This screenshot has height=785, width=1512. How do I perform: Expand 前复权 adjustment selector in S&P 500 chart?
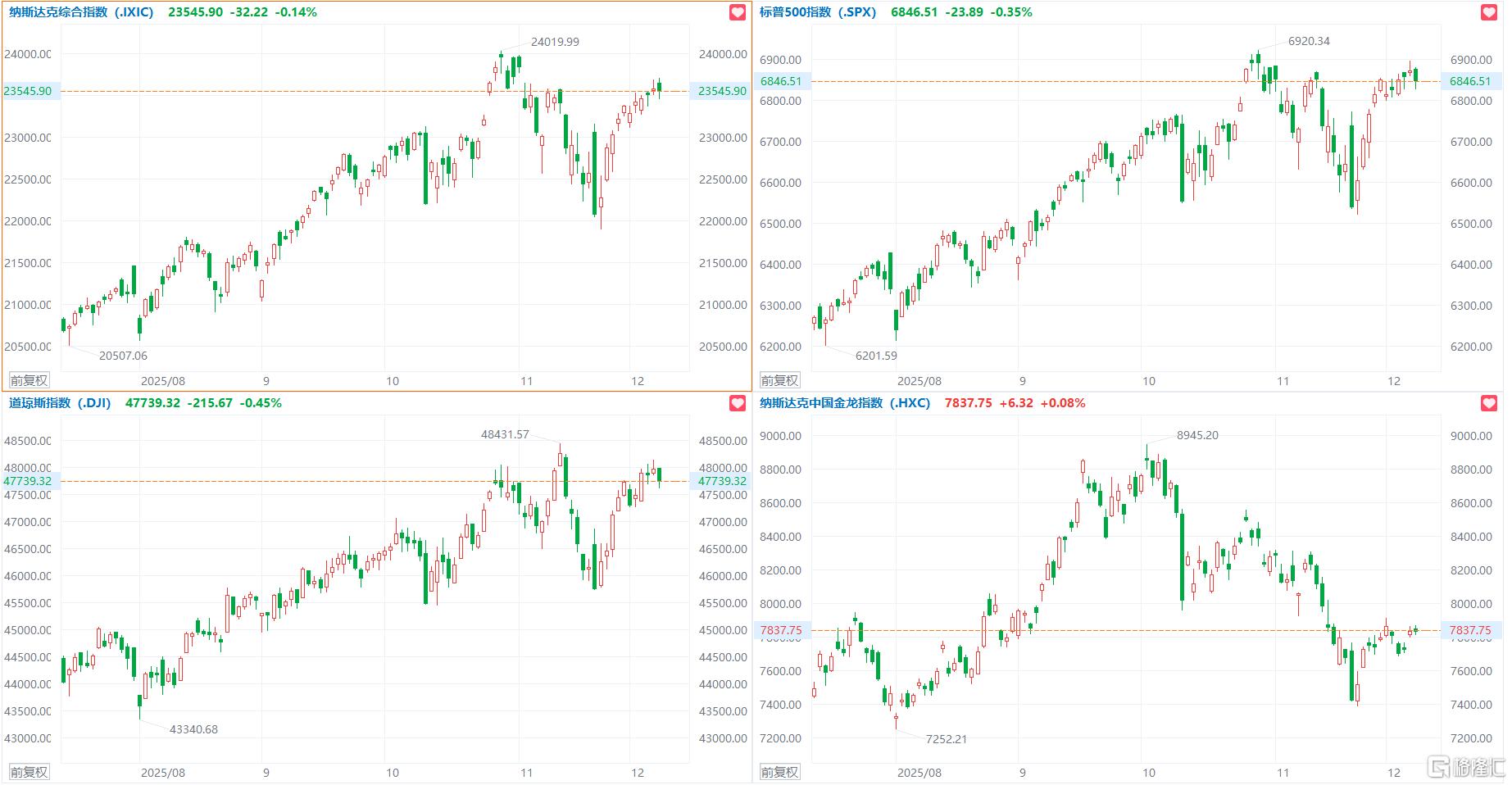tap(779, 380)
